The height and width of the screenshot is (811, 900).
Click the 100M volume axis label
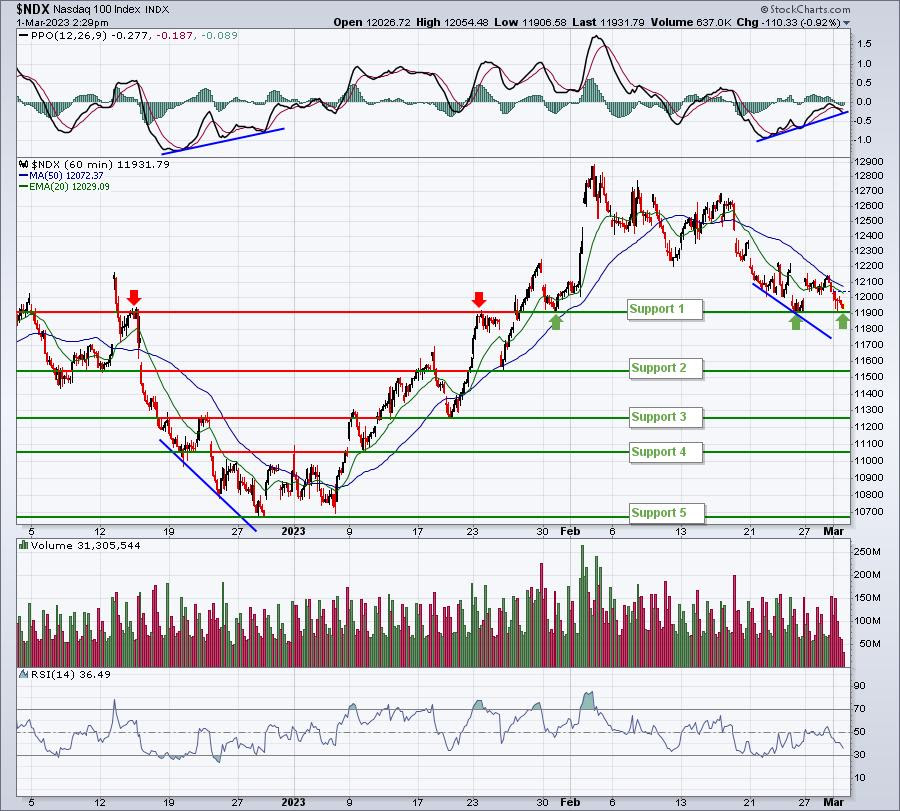coord(868,621)
